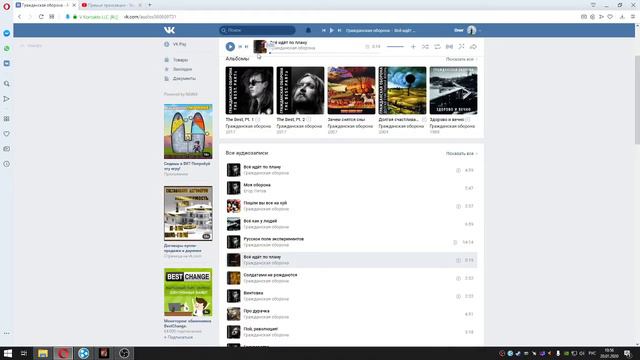Open the notifications bell in the VK header
Image resolution: width=640 pixels, height=360 pixels.
click(308, 30)
